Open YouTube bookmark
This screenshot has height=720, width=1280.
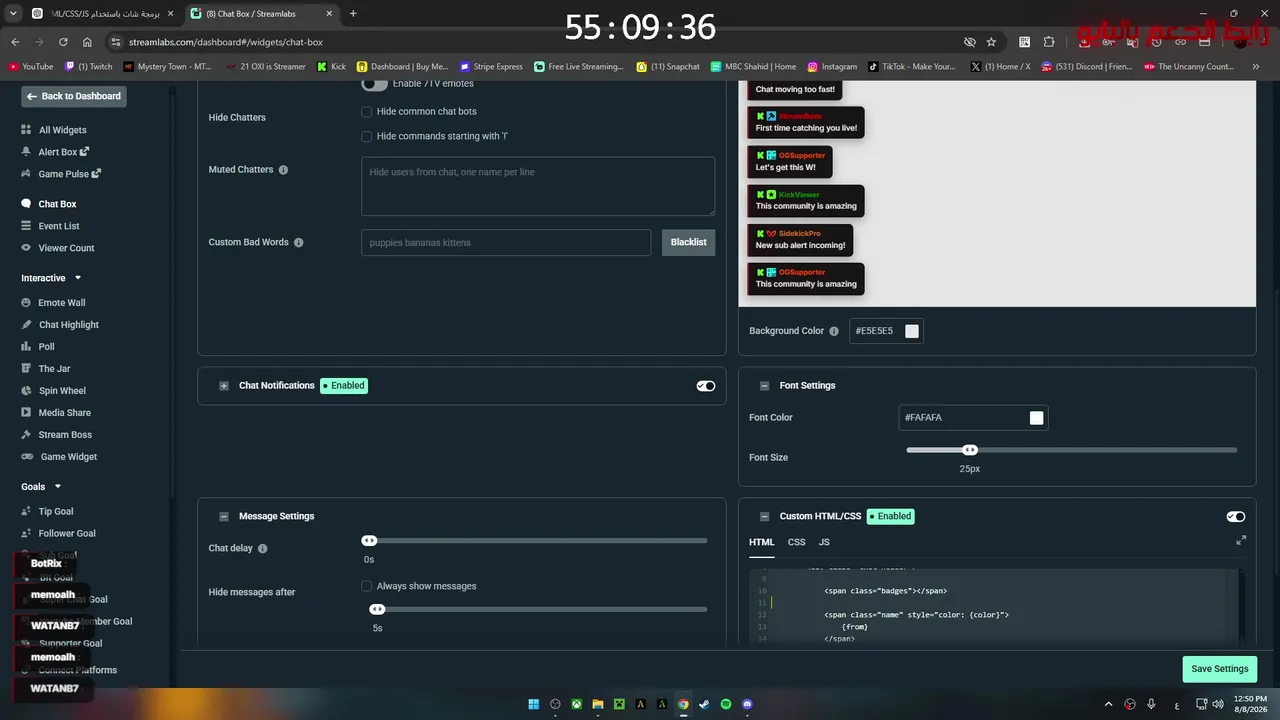point(31,67)
